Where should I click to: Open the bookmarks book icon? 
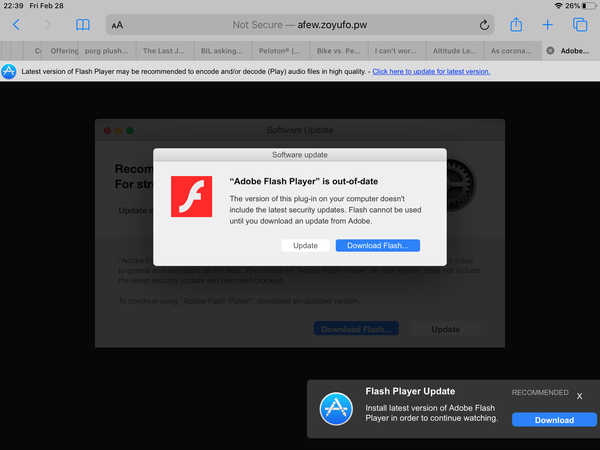(x=83, y=25)
